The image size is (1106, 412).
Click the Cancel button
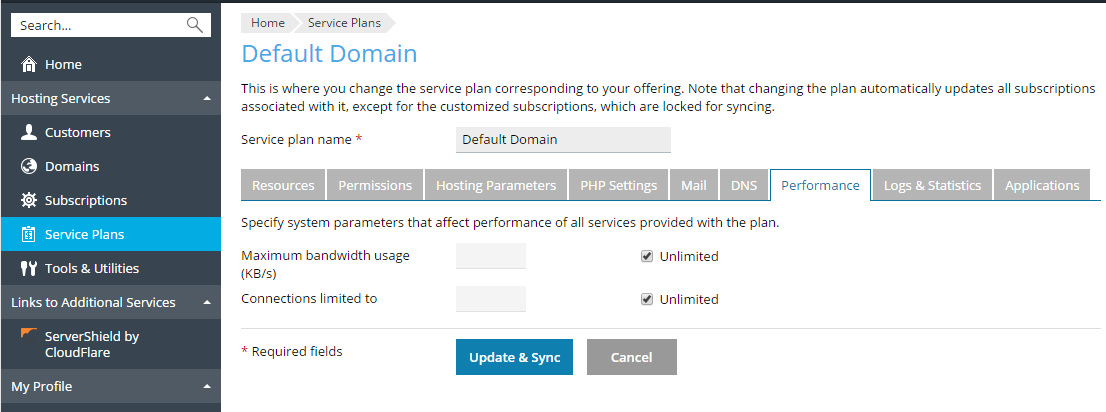coord(631,357)
